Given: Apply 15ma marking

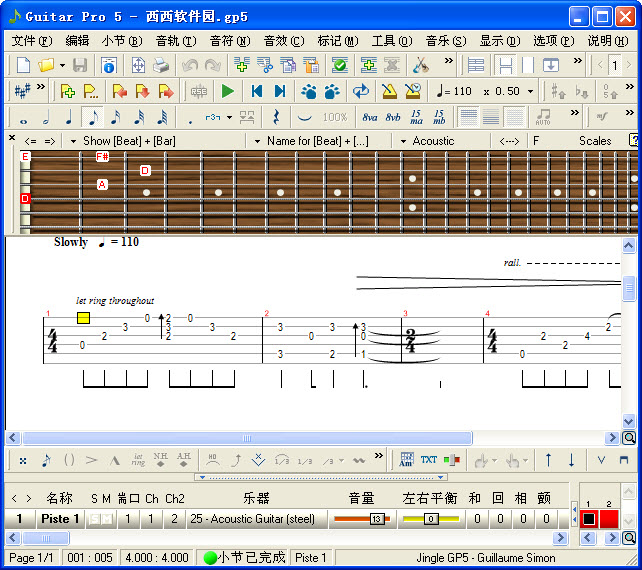Looking at the screenshot, I should pyautogui.click(x=416, y=117).
